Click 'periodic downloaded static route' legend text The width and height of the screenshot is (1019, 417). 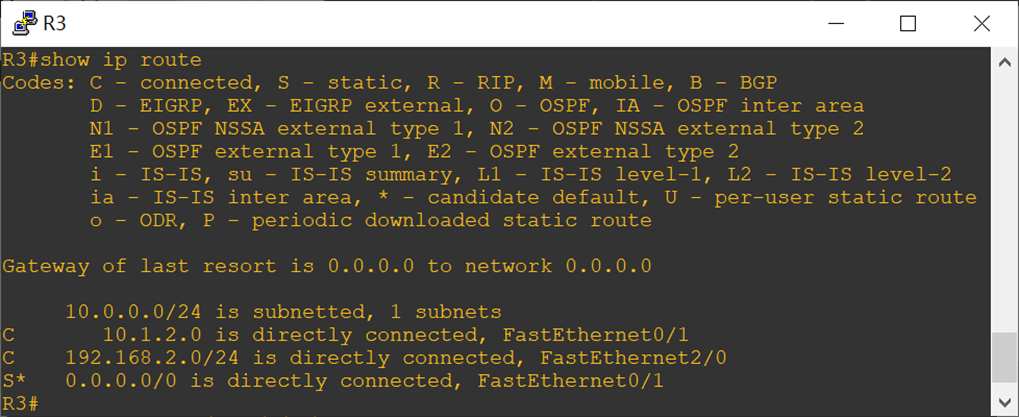452,220
